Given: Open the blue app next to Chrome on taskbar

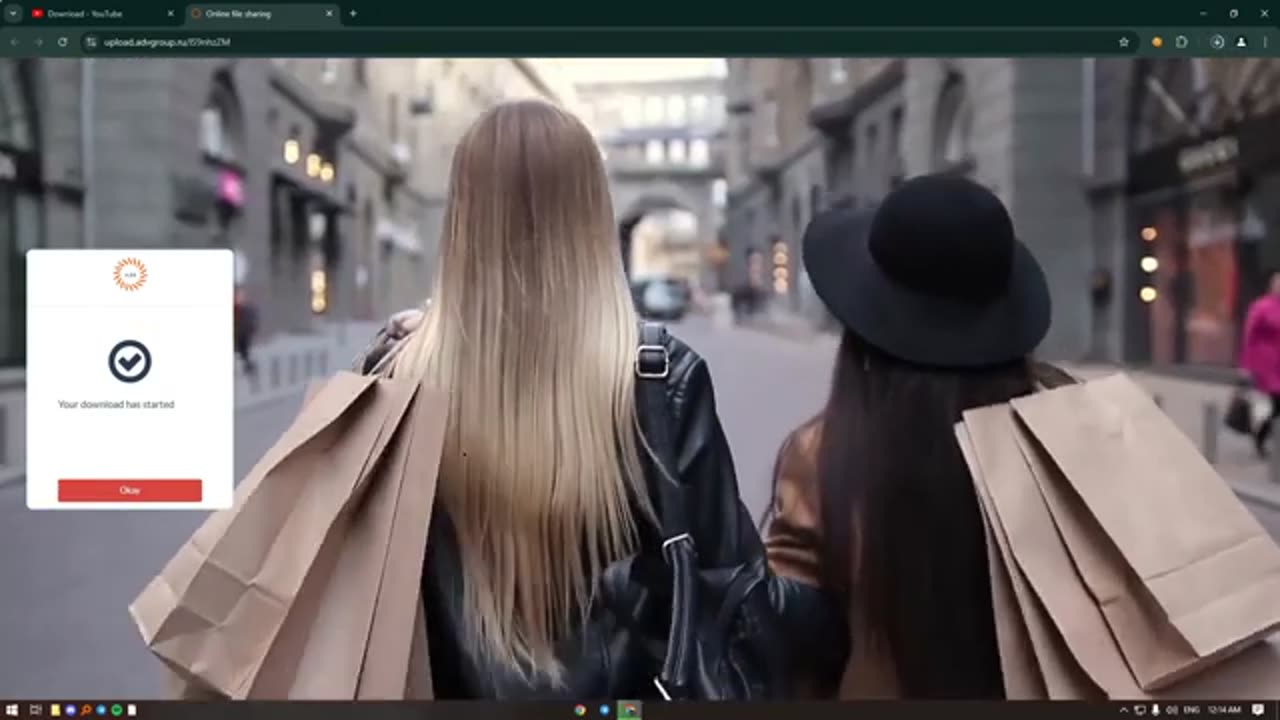Looking at the screenshot, I should tap(604, 710).
